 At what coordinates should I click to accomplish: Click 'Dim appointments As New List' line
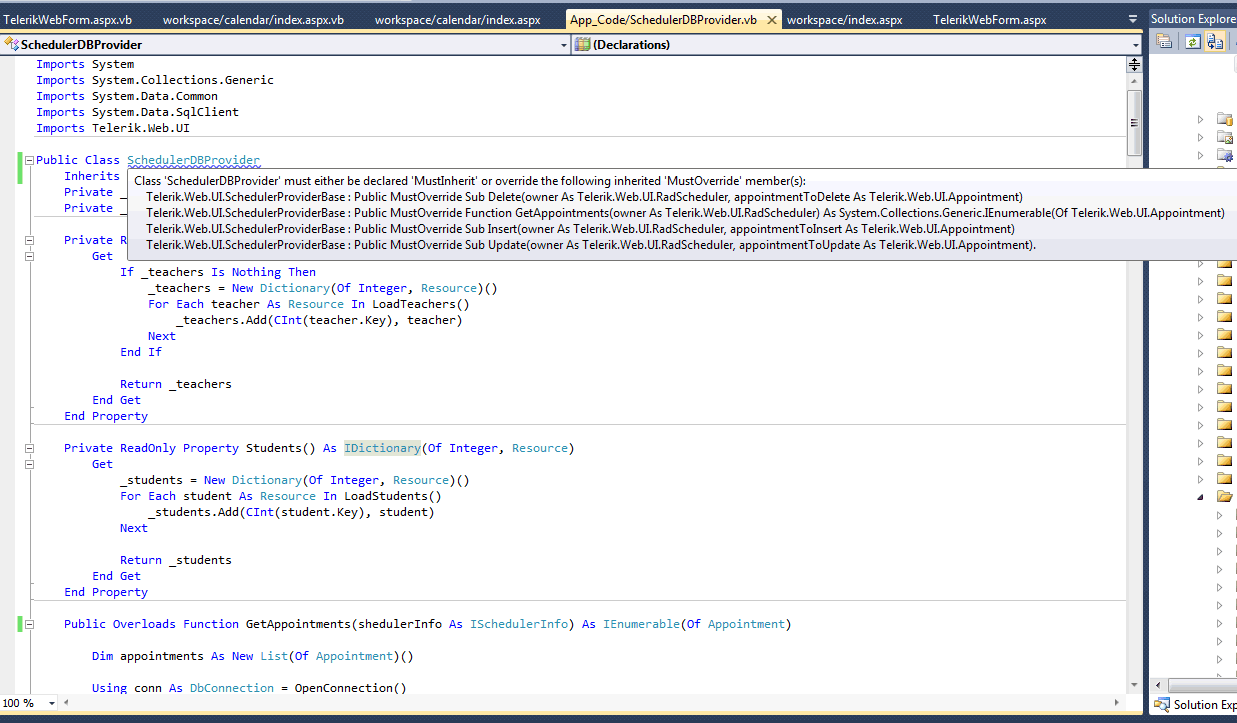[x=253, y=656]
